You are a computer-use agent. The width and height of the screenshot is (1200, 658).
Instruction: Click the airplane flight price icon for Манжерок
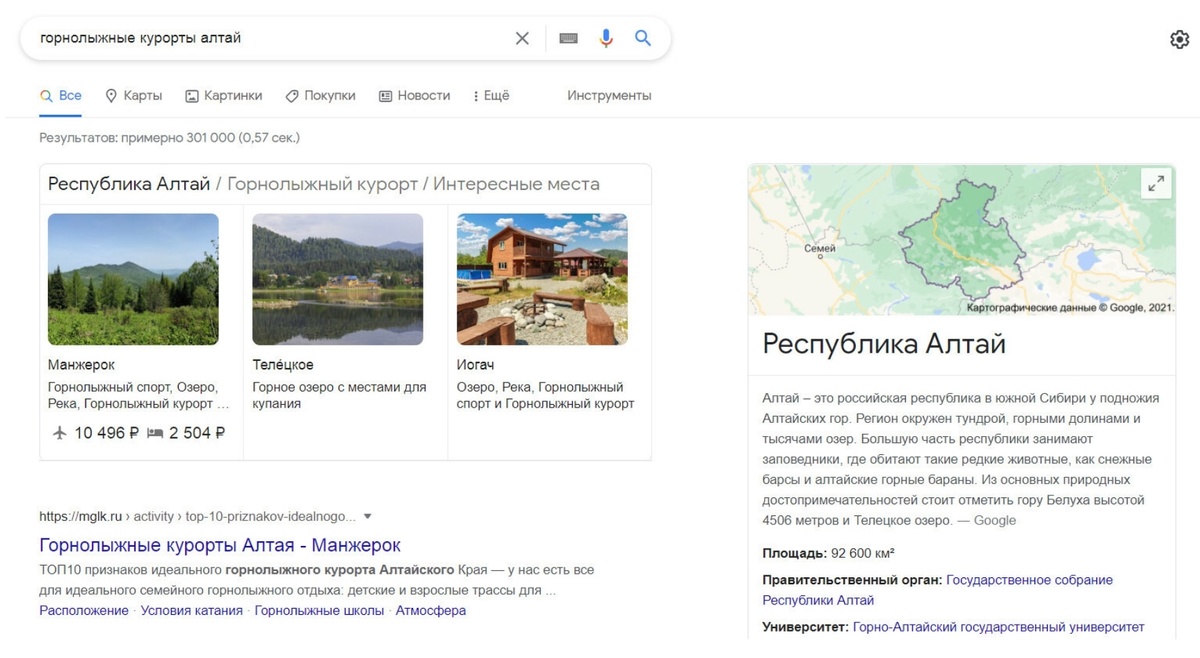coord(60,433)
